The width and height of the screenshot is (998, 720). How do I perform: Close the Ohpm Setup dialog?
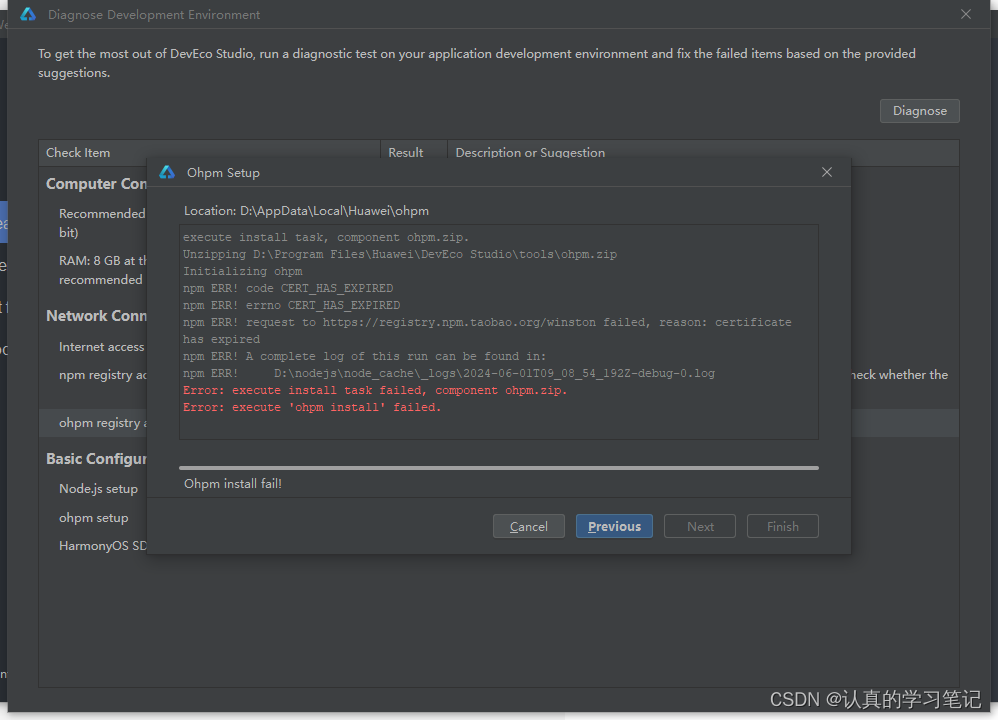(x=827, y=173)
